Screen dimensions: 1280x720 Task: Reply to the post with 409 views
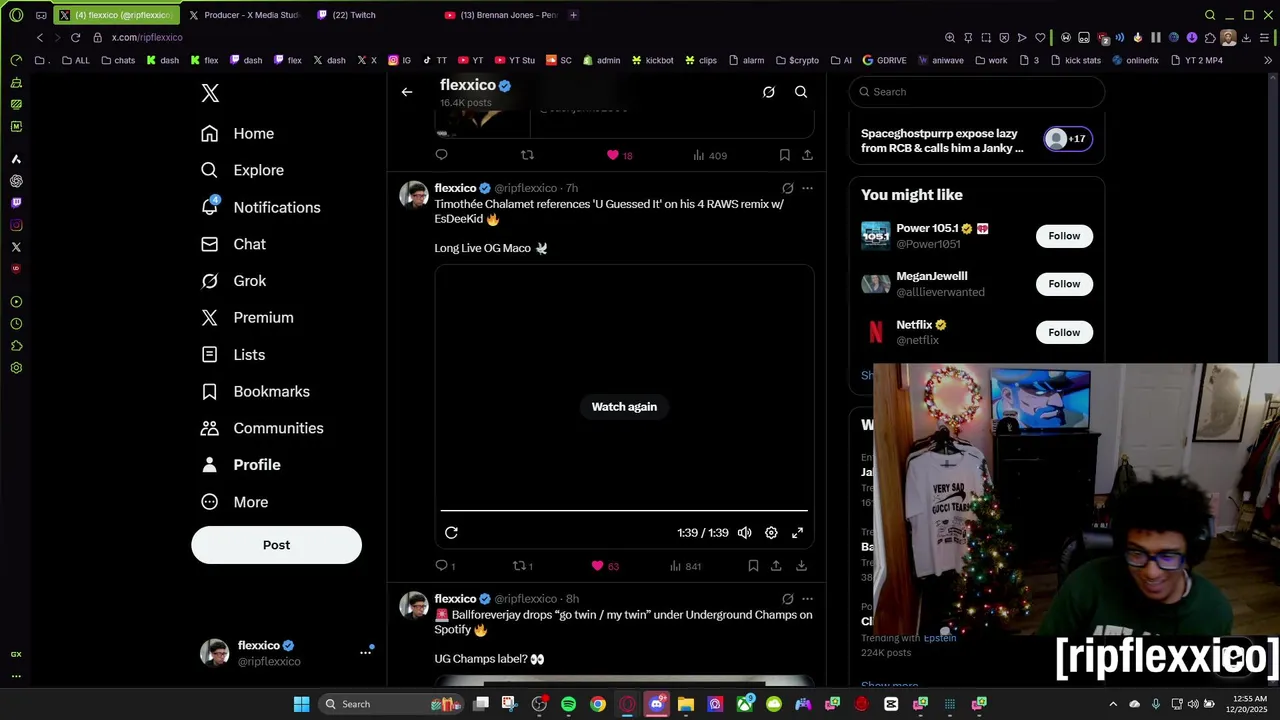tap(441, 155)
